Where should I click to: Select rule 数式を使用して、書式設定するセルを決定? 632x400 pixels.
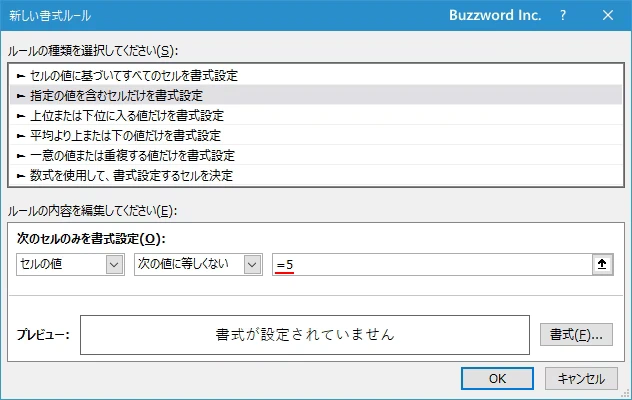coord(316,175)
